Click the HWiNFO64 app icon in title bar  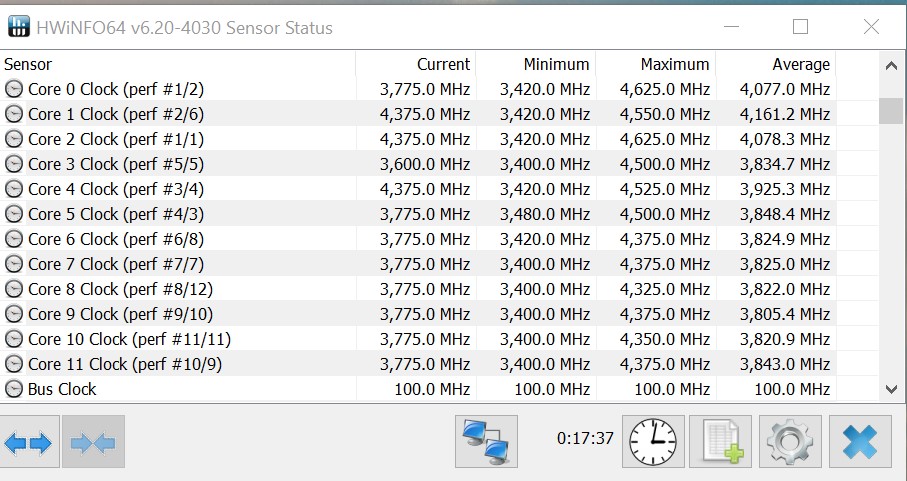click(19, 27)
